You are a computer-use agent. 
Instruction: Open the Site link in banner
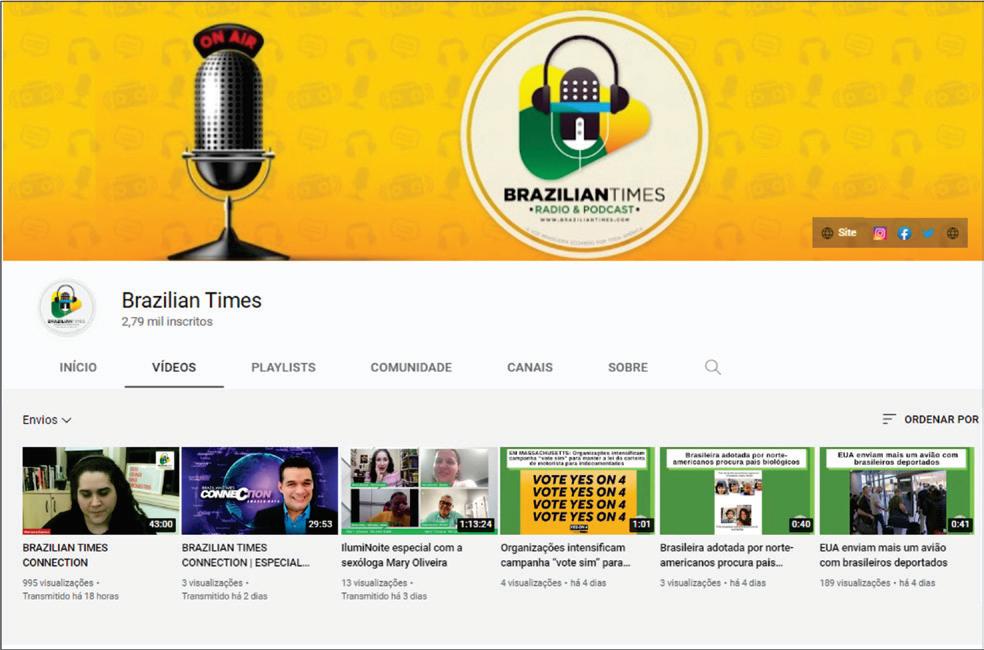(x=839, y=233)
